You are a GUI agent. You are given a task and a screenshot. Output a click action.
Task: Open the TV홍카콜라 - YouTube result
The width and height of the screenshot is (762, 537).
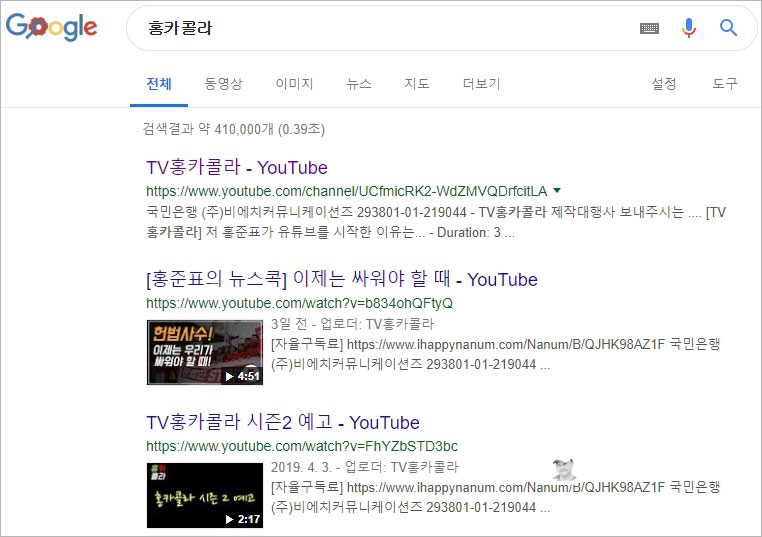[x=237, y=167]
